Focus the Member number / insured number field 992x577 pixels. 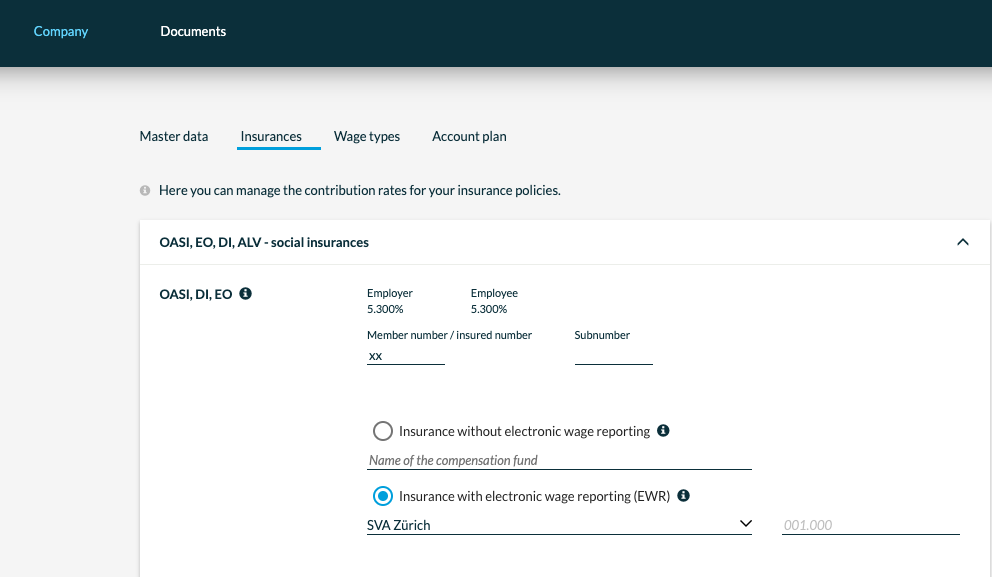[x=406, y=356]
